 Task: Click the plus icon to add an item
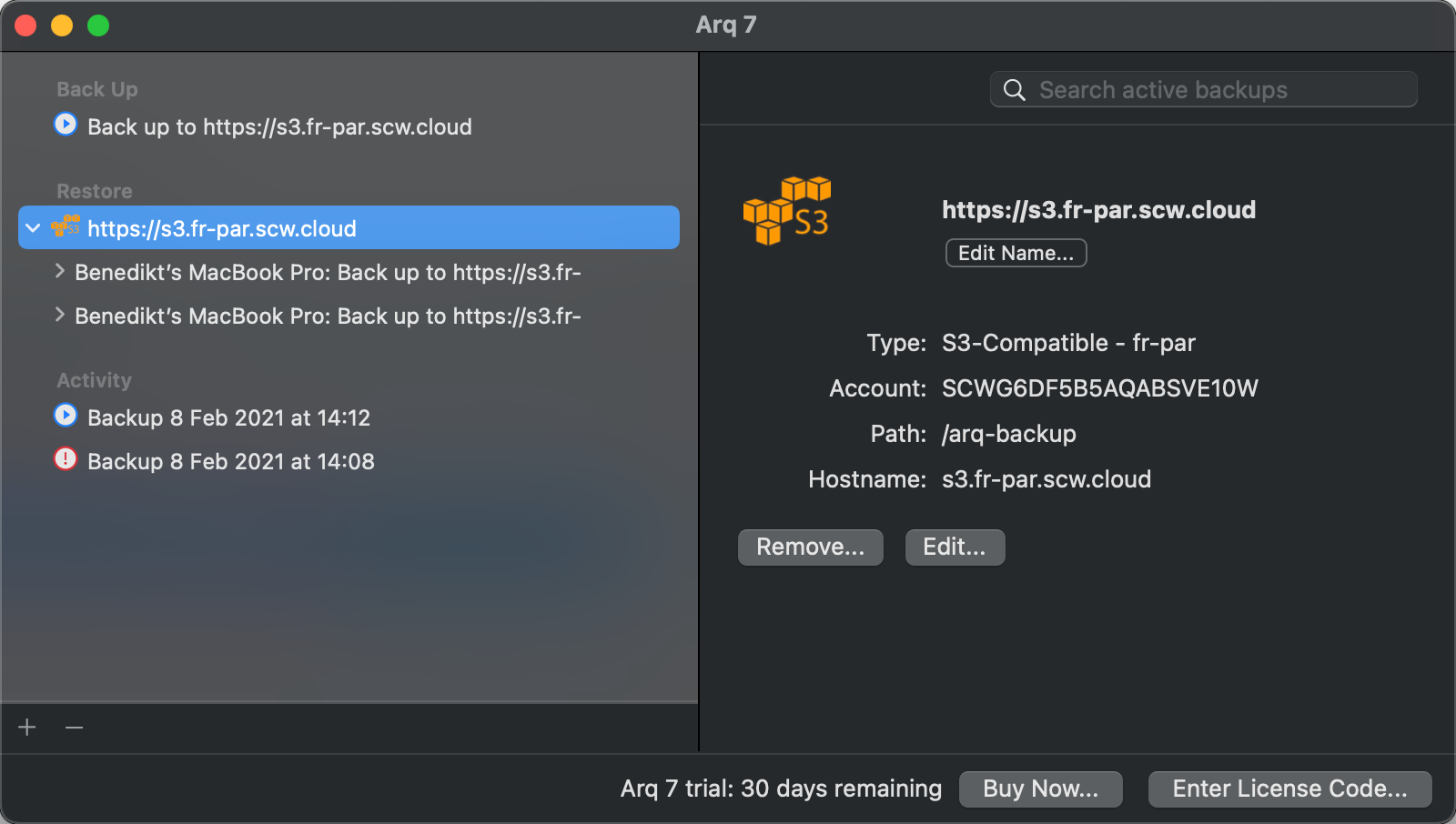tap(27, 728)
